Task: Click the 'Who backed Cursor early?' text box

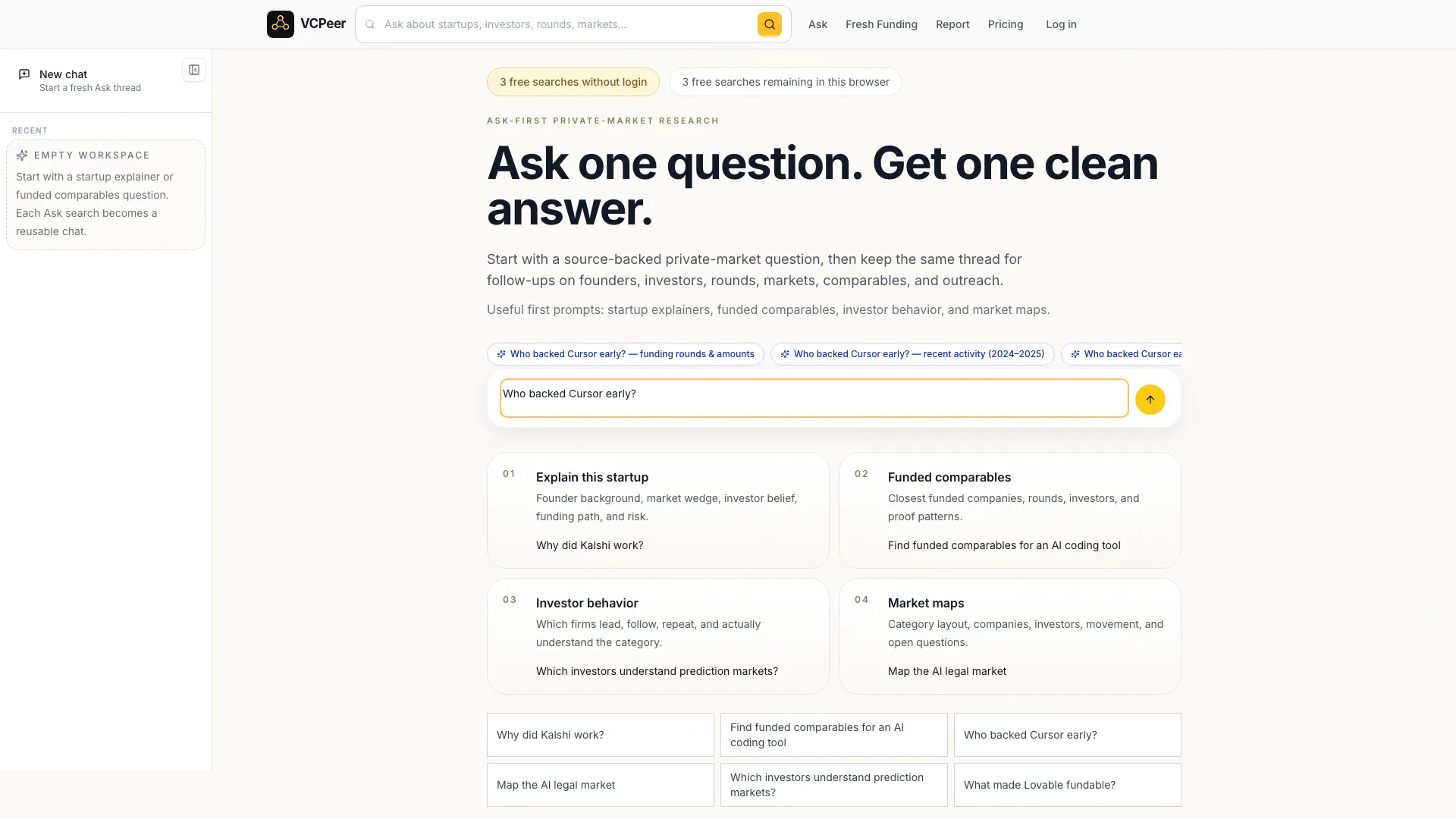Action: (x=814, y=398)
